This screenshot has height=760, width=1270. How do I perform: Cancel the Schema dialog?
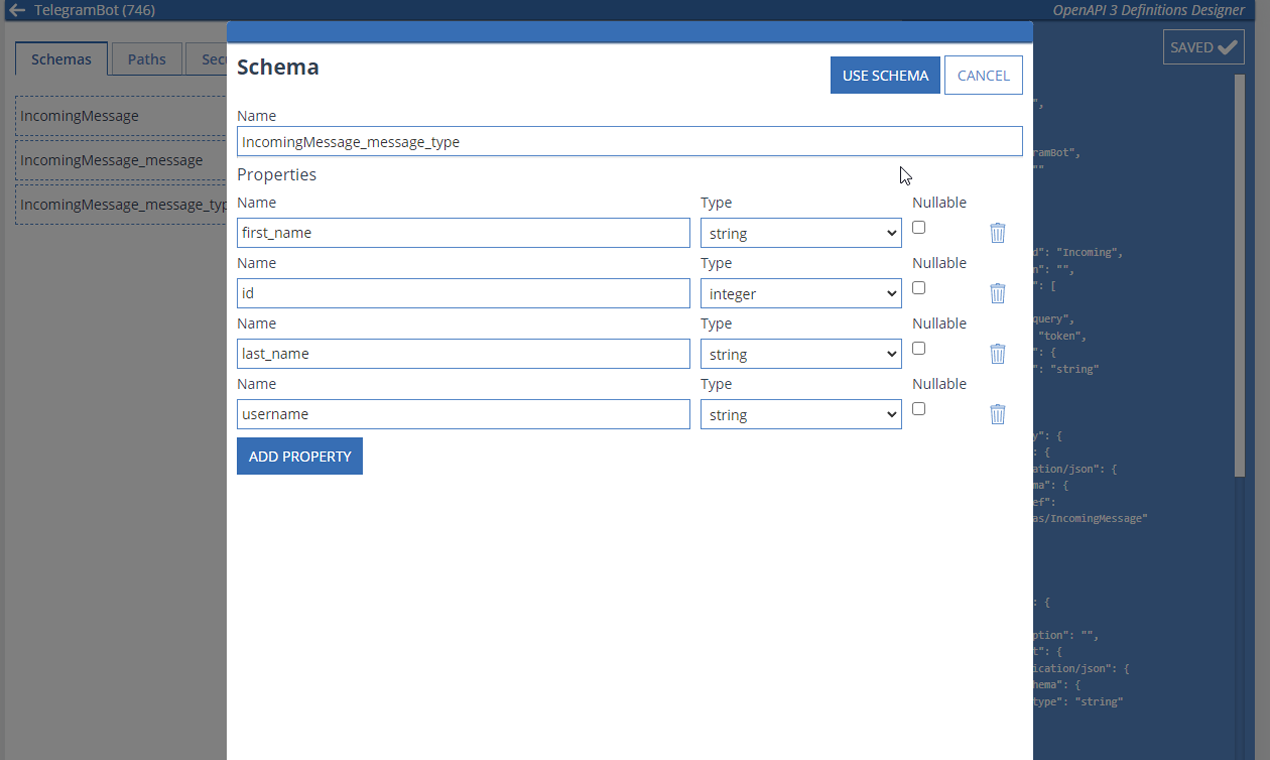coord(983,75)
